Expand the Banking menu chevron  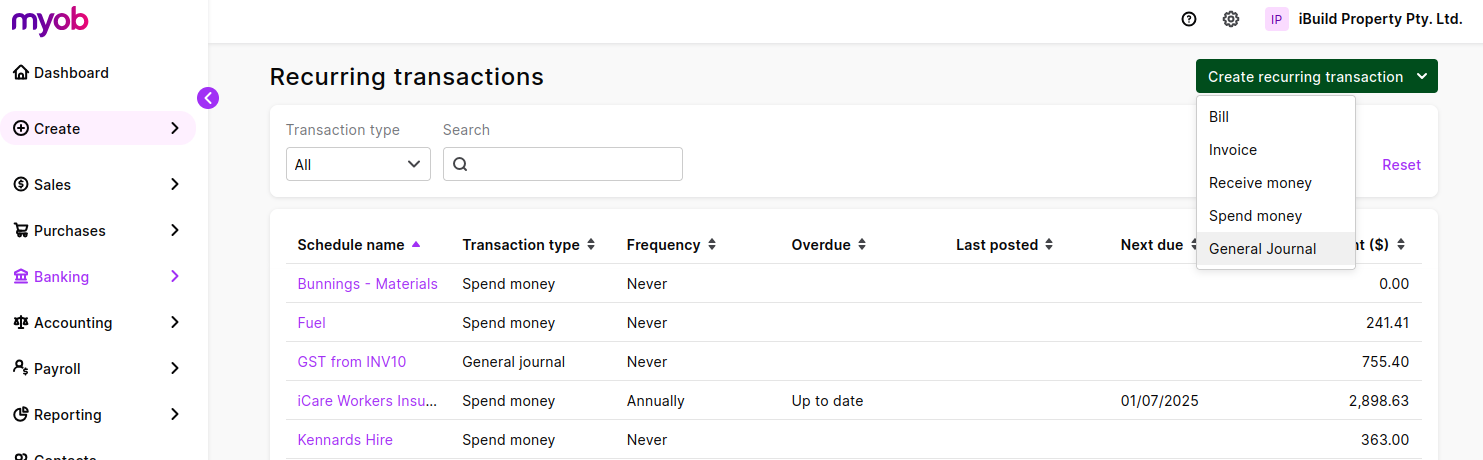pos(175,277)
